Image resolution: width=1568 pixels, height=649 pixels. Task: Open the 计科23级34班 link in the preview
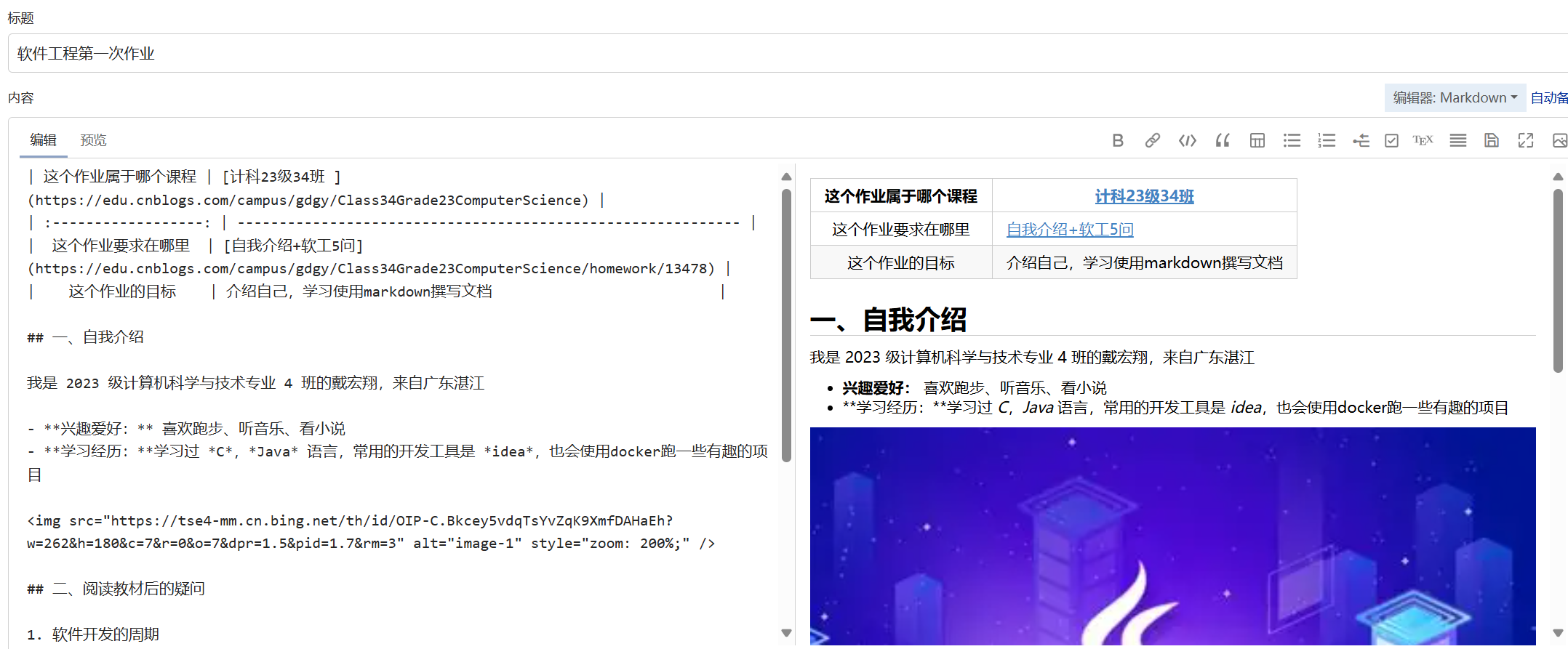(x=1144, y=196)
